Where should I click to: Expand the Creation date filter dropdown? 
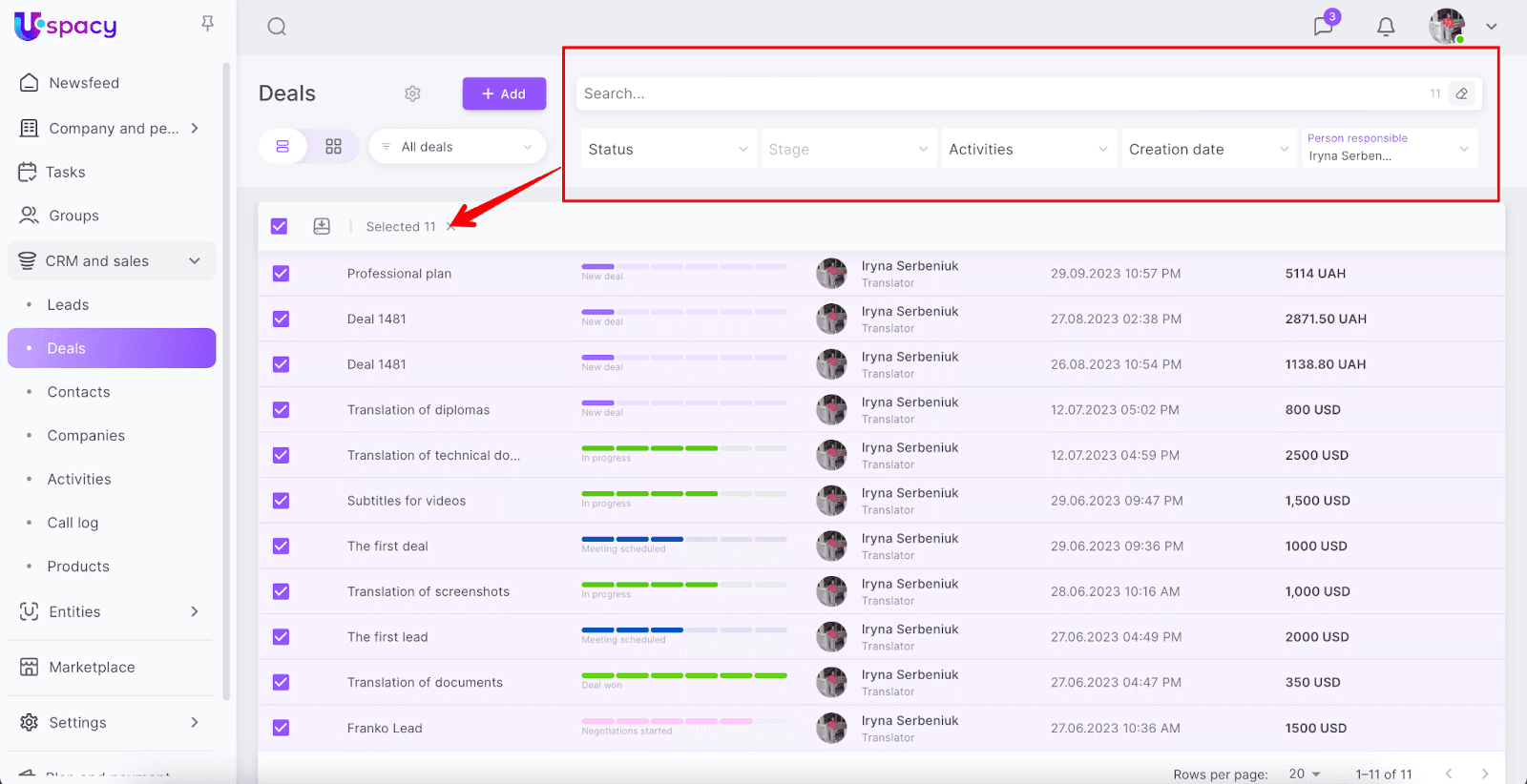[1207, 149]
